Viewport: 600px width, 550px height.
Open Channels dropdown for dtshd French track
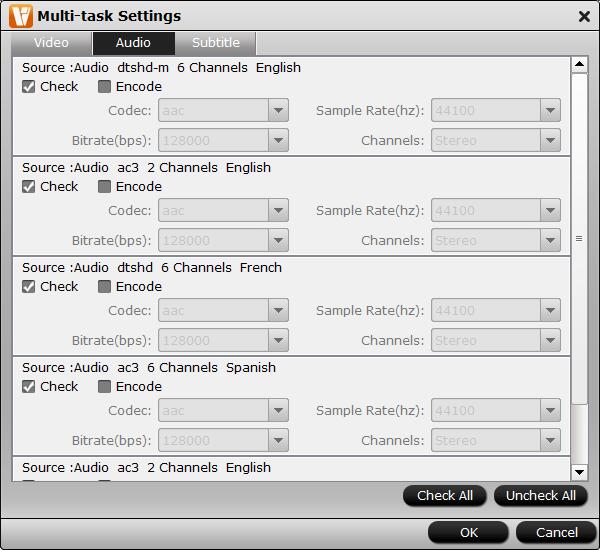click(496, 340)
